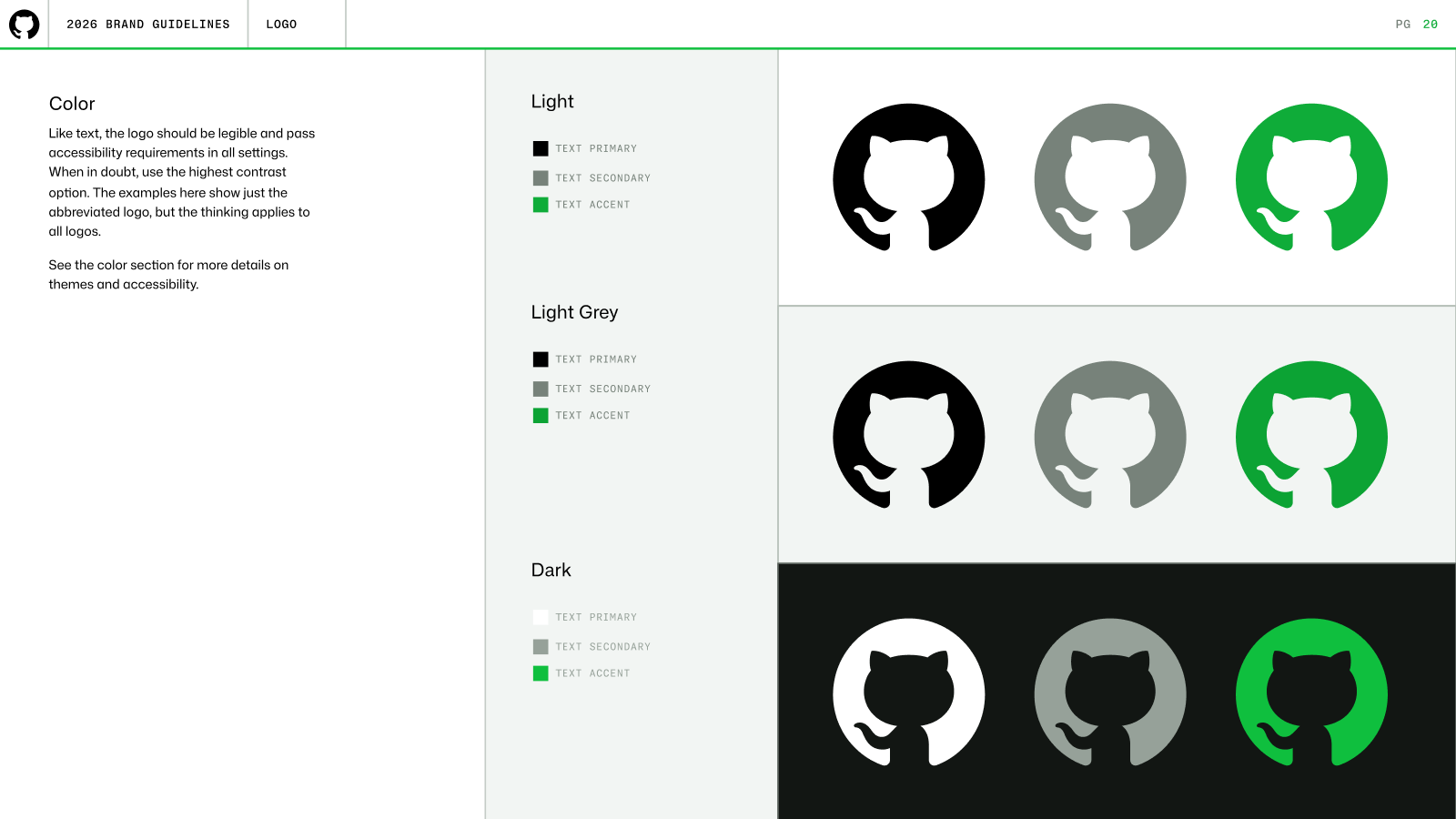This screenshot has height=819, width=1456.
Task: Click the black logo on light grey background
Action: pyautogui.click(x=908, y=436)
